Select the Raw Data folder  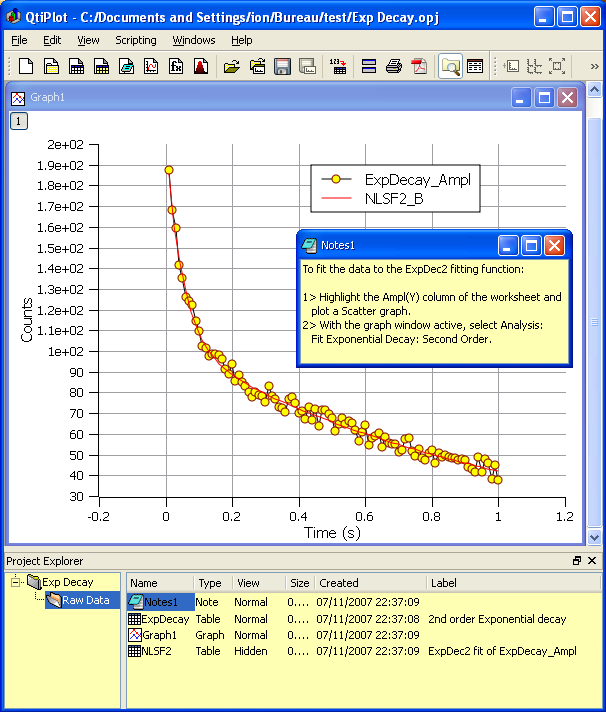click(84, 600)
